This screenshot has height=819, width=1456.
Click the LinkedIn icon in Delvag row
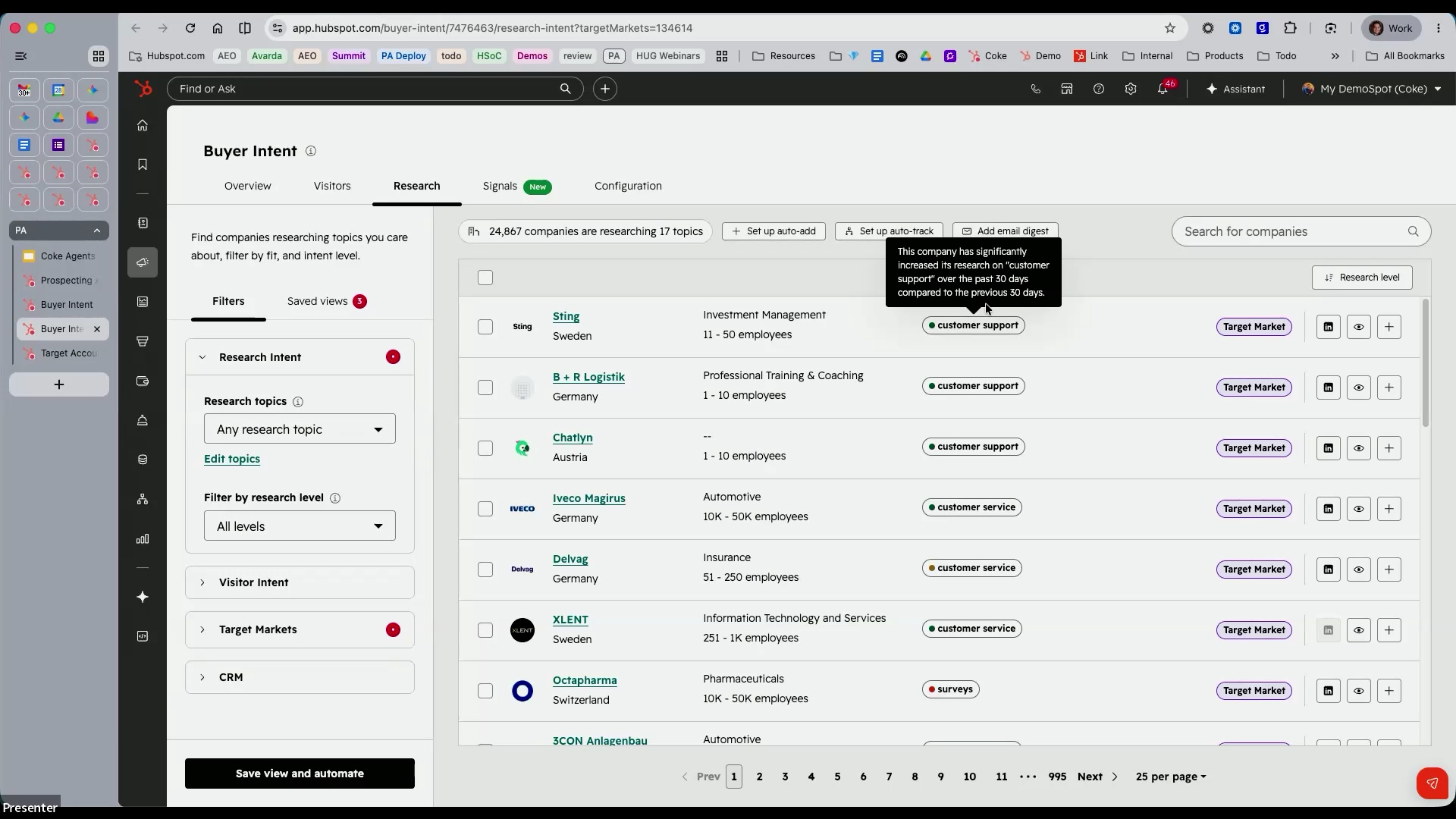click(1328, 570)
